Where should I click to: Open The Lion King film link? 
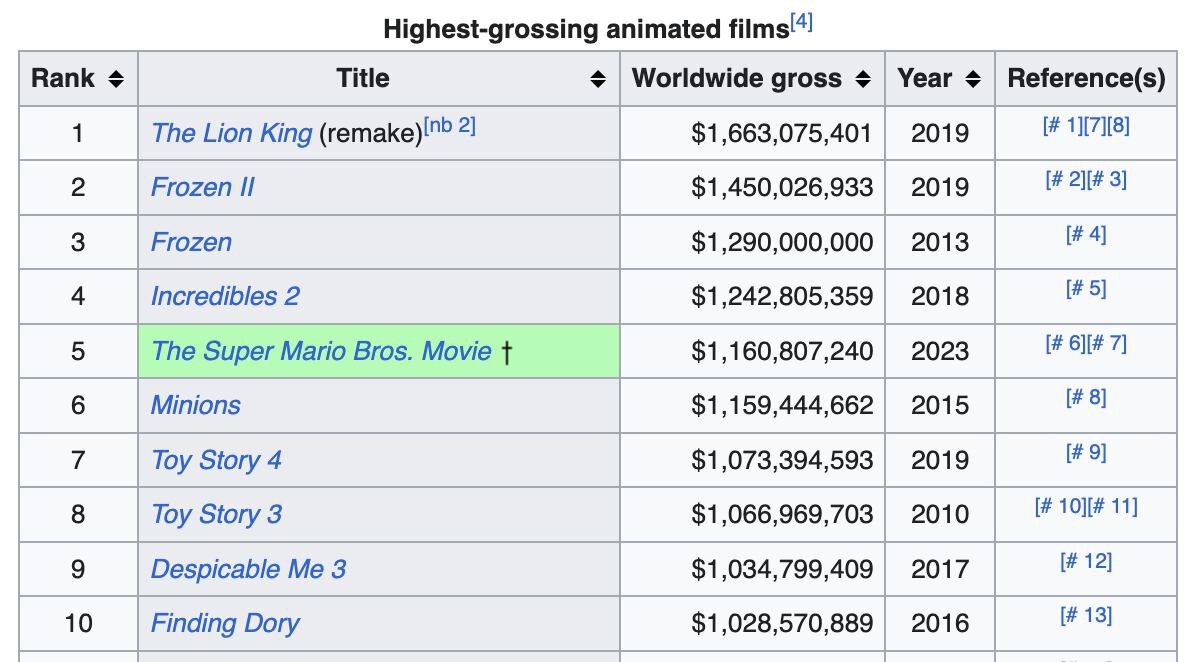pyautogui.click(x=231, y=133)
